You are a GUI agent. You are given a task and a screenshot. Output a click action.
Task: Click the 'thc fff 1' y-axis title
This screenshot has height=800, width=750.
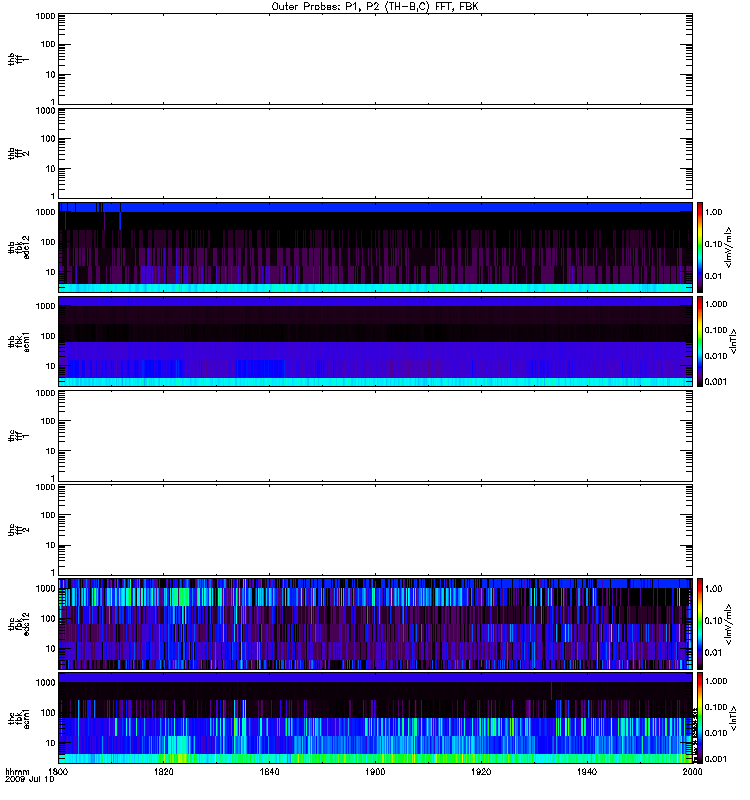point(19,436)
